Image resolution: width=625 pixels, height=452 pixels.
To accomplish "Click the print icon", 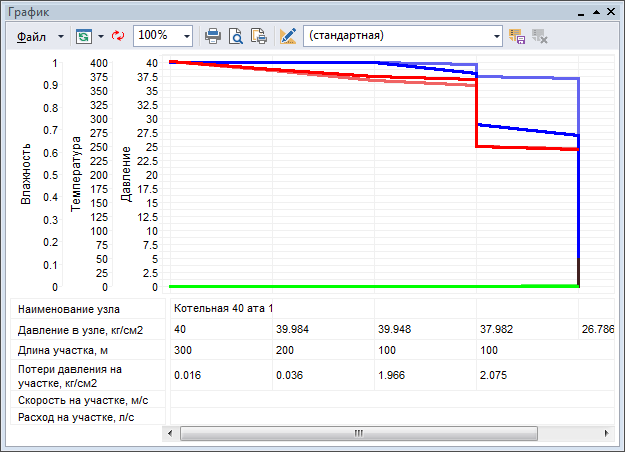I will (x=213, y=35).
